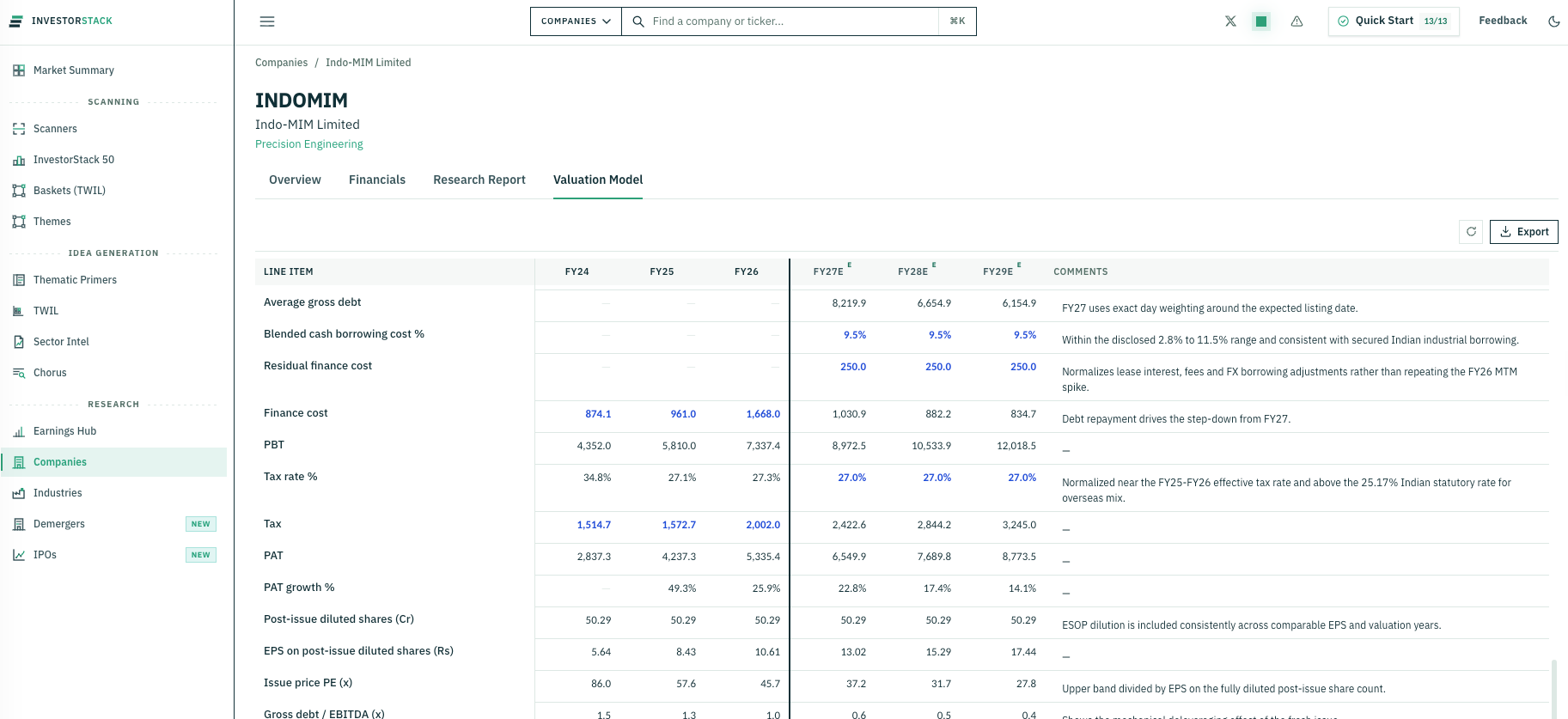This screenshot has height=719, width=1568.
Task: Click the Export button
Action: pos(1523,232)
